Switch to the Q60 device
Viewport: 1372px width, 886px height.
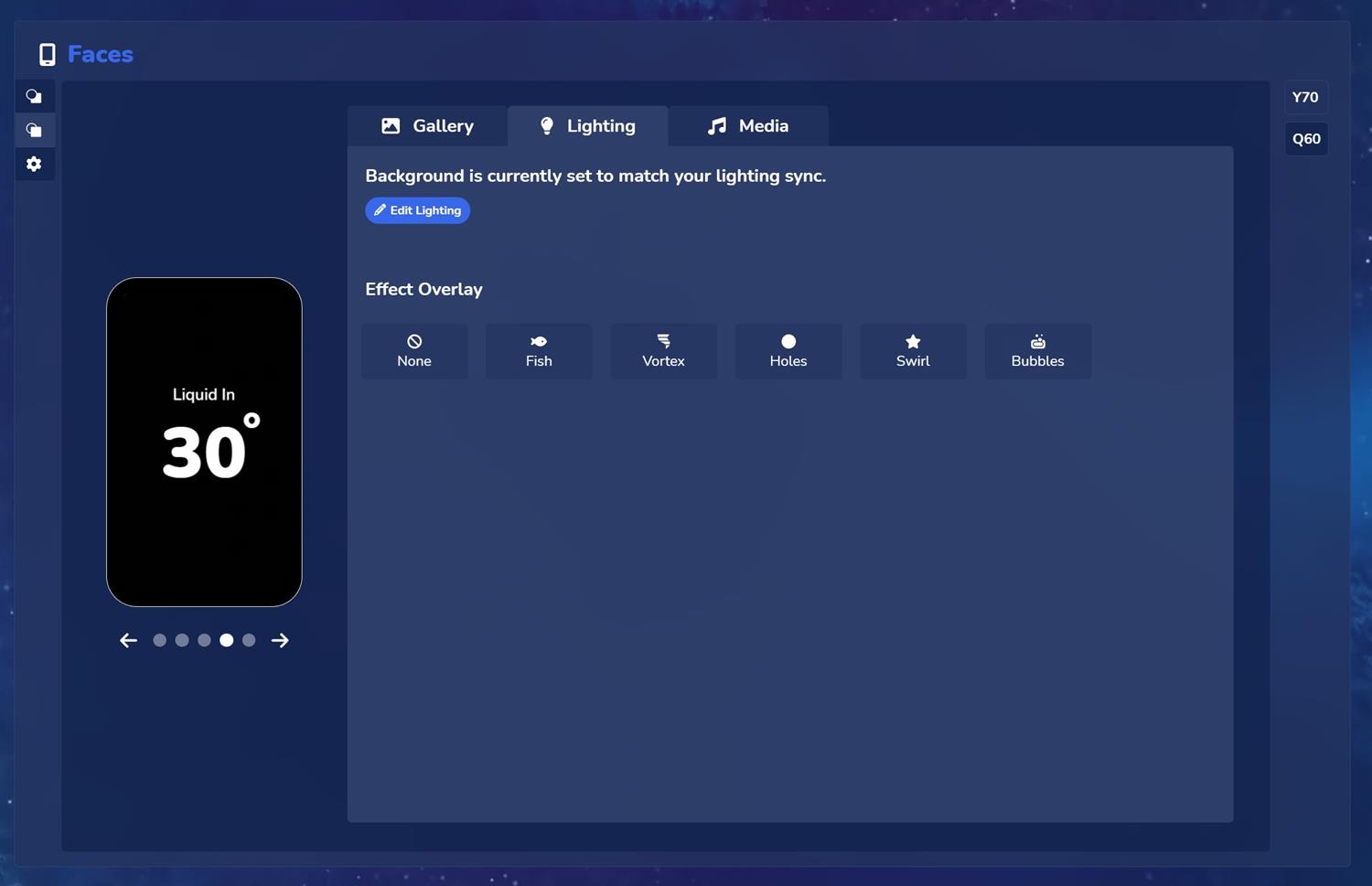pyautogui.click(x=1305, y=139)
